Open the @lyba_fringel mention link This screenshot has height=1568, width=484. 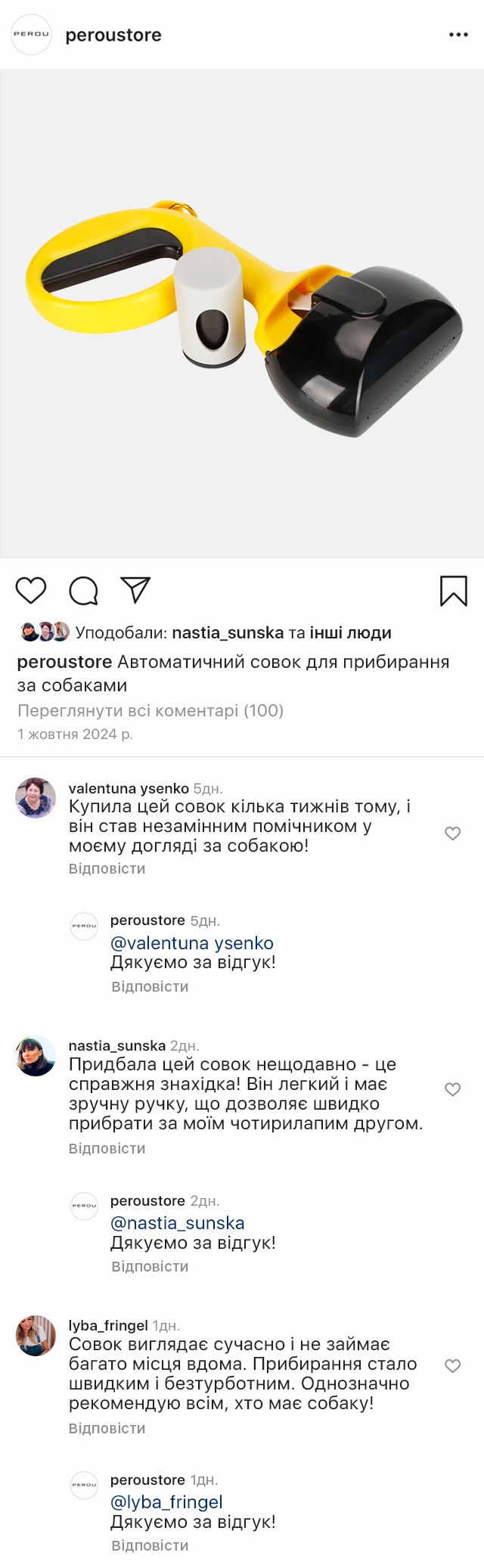pyautogui.click(x=166, y=1502)
